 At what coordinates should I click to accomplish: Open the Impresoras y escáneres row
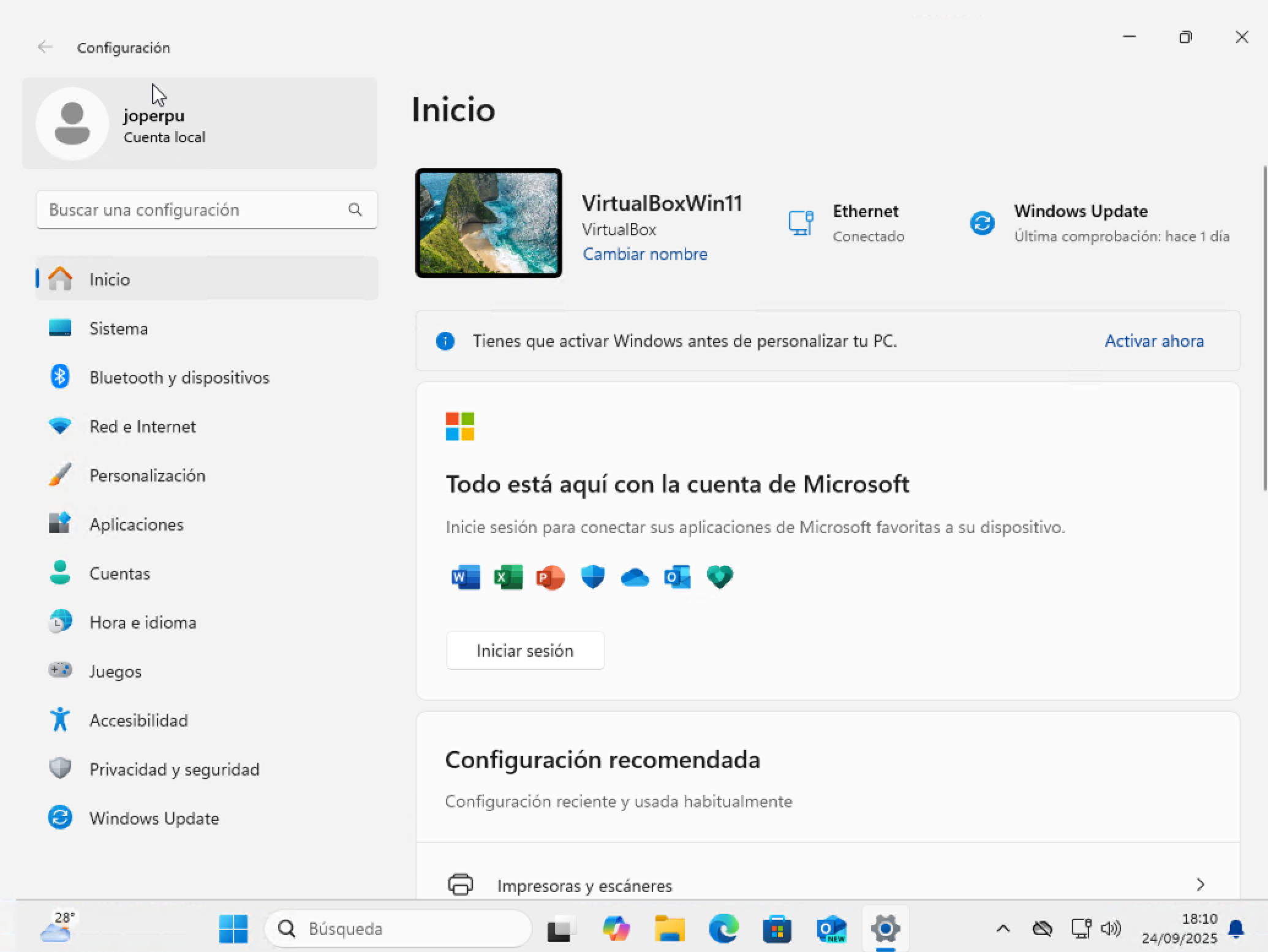coord(828,871)
